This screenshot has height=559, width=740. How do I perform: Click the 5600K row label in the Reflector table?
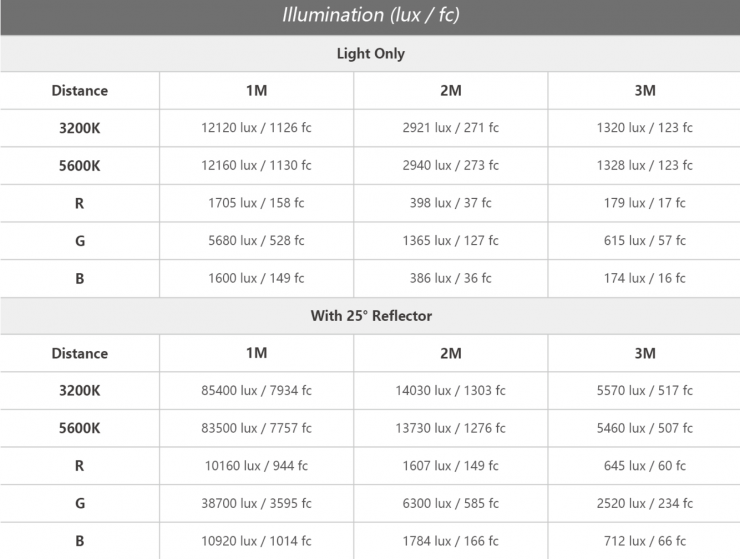point(80,428)
